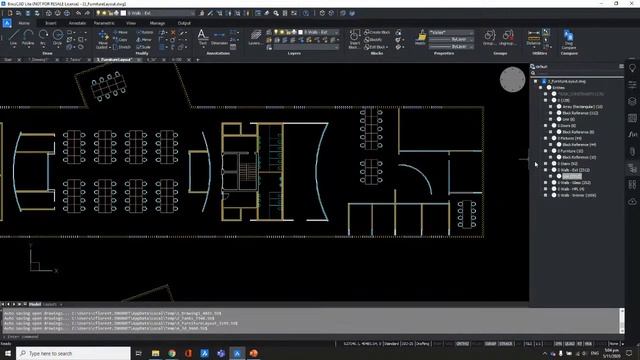Open the Tips lightbulb side panel
Viewport: 640px width, 360px height.
click(x=632, y=68)
